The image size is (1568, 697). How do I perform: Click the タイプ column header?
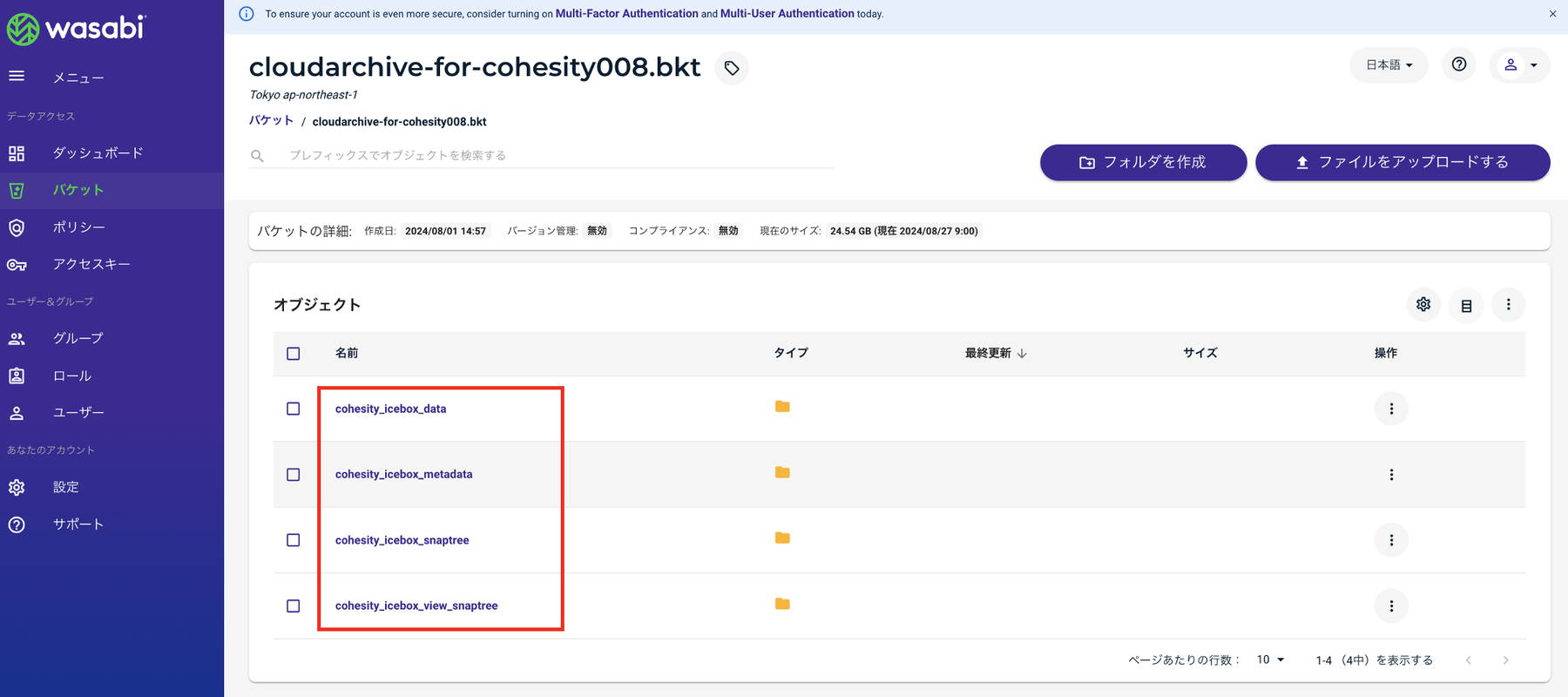tap(791, 353)
